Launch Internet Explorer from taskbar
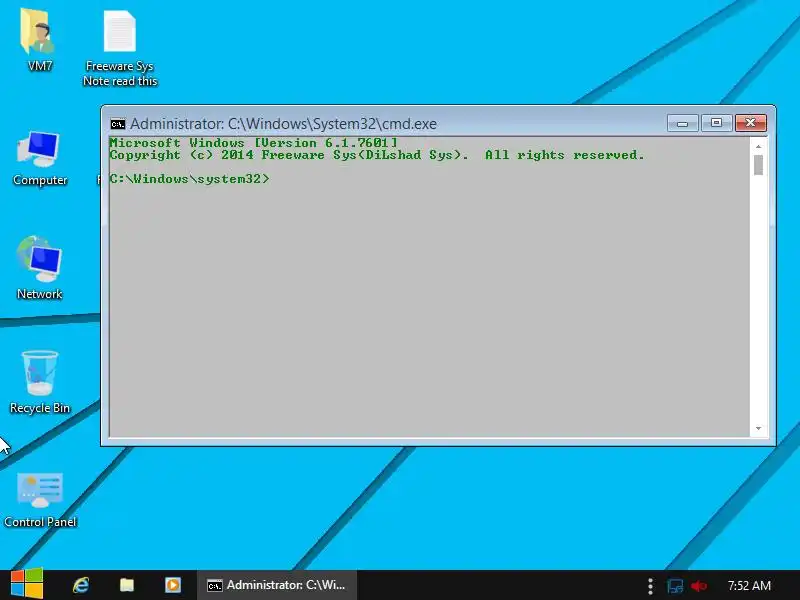Image resolution: width=800 pixels, height=600 pixels. click(81, 585)
